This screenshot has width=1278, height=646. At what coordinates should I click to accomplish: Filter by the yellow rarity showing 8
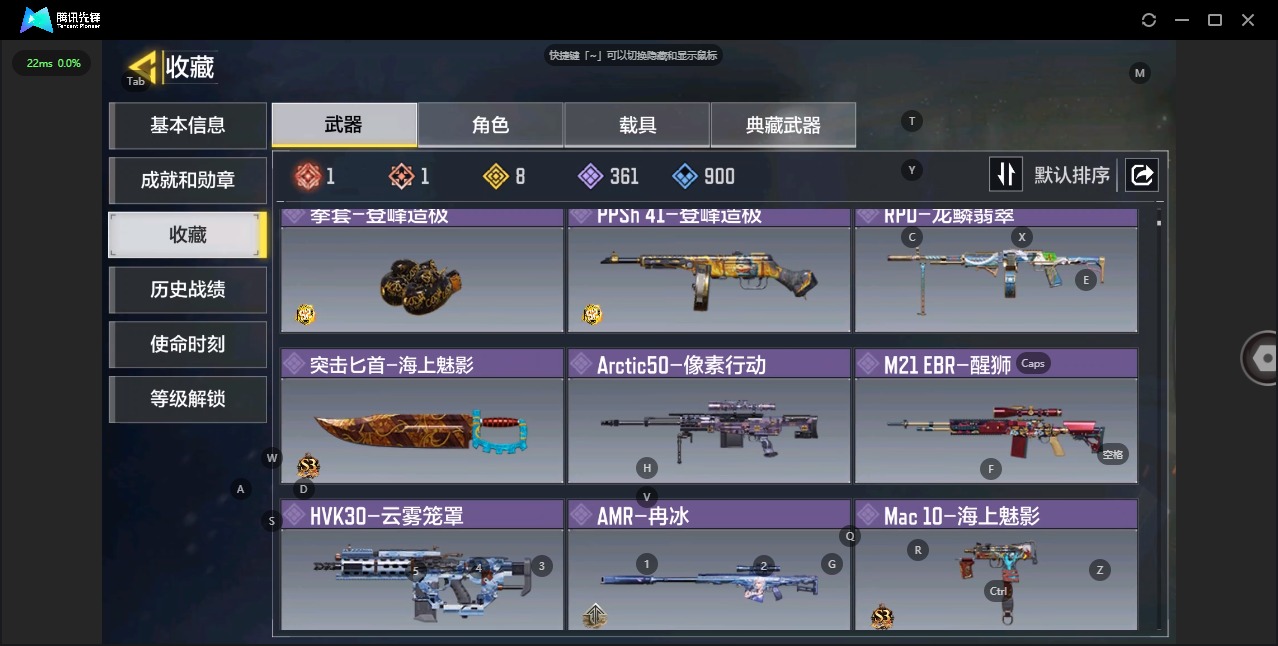(496, 176)
